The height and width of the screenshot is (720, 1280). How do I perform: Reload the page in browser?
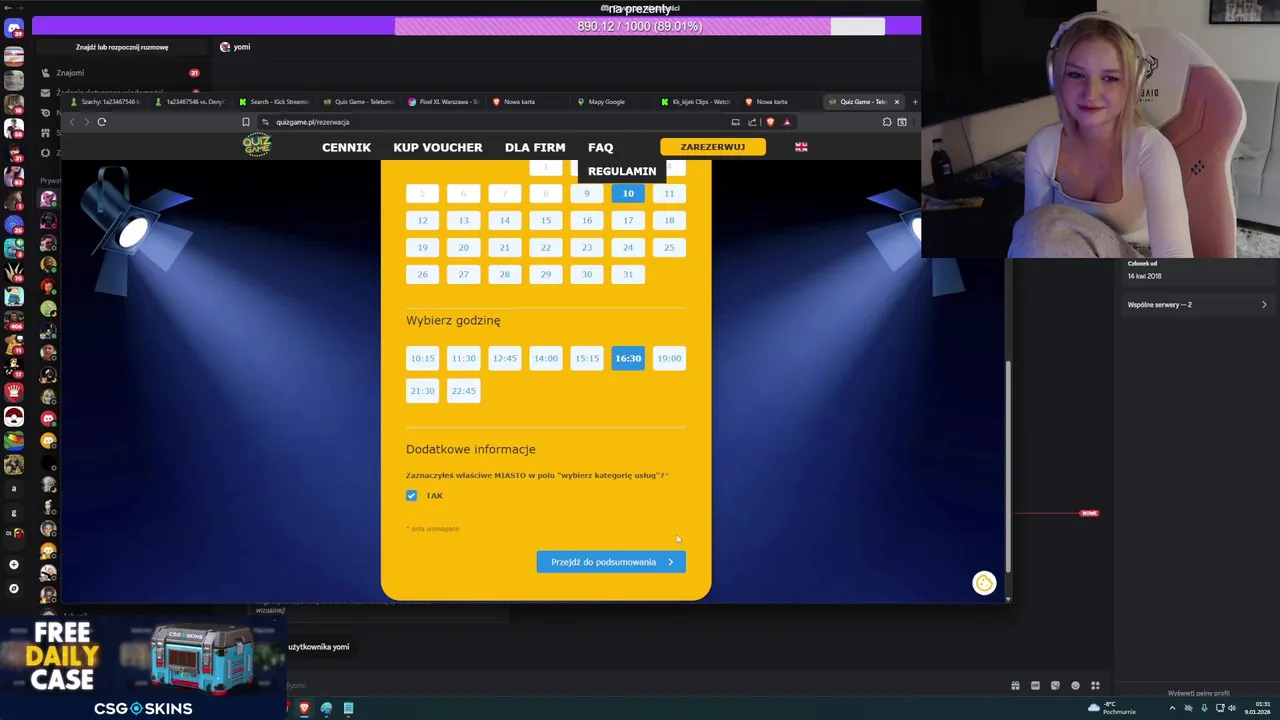(x=102, y=122)
